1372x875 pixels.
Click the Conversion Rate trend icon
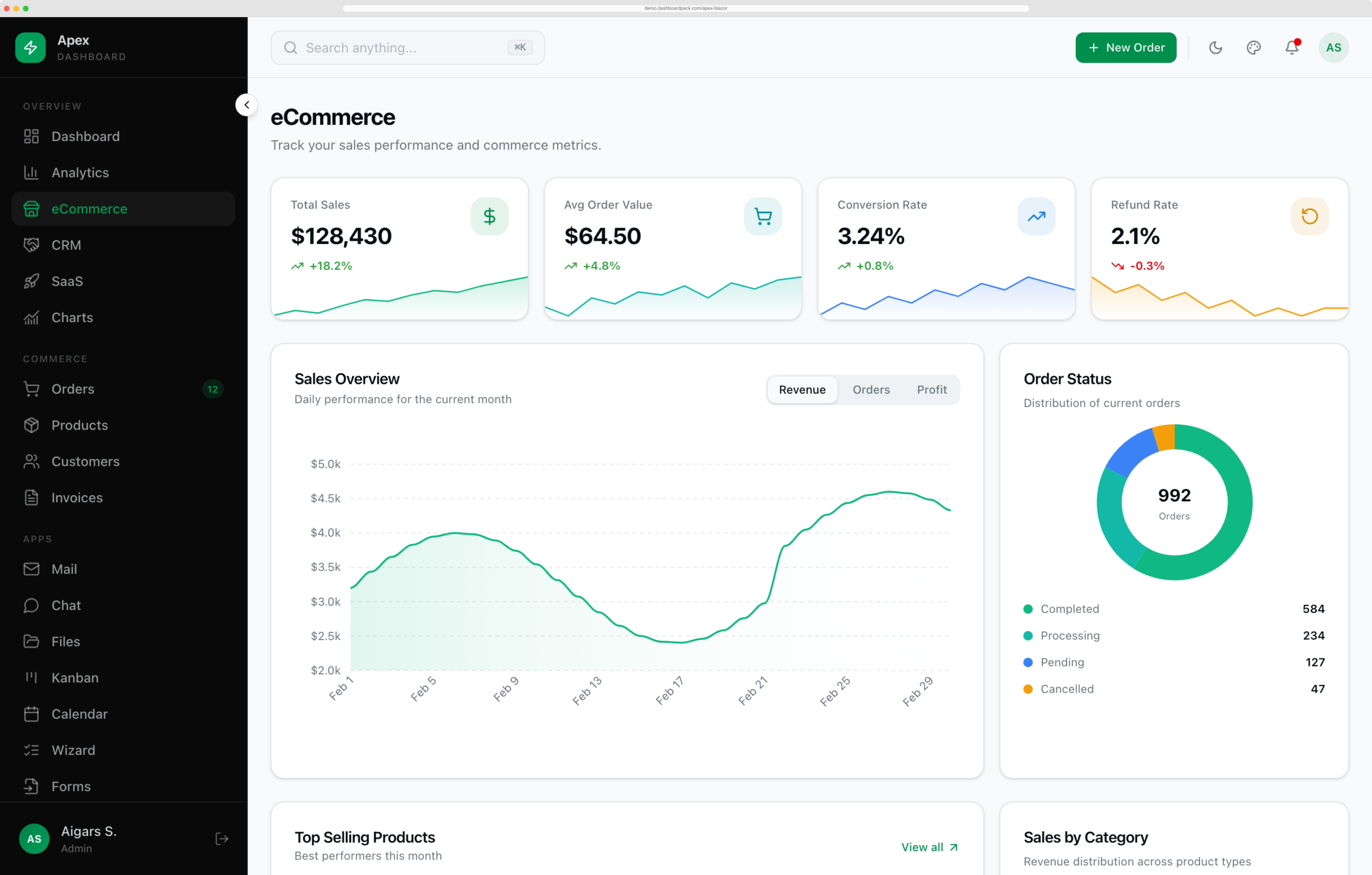(1037, 216)
